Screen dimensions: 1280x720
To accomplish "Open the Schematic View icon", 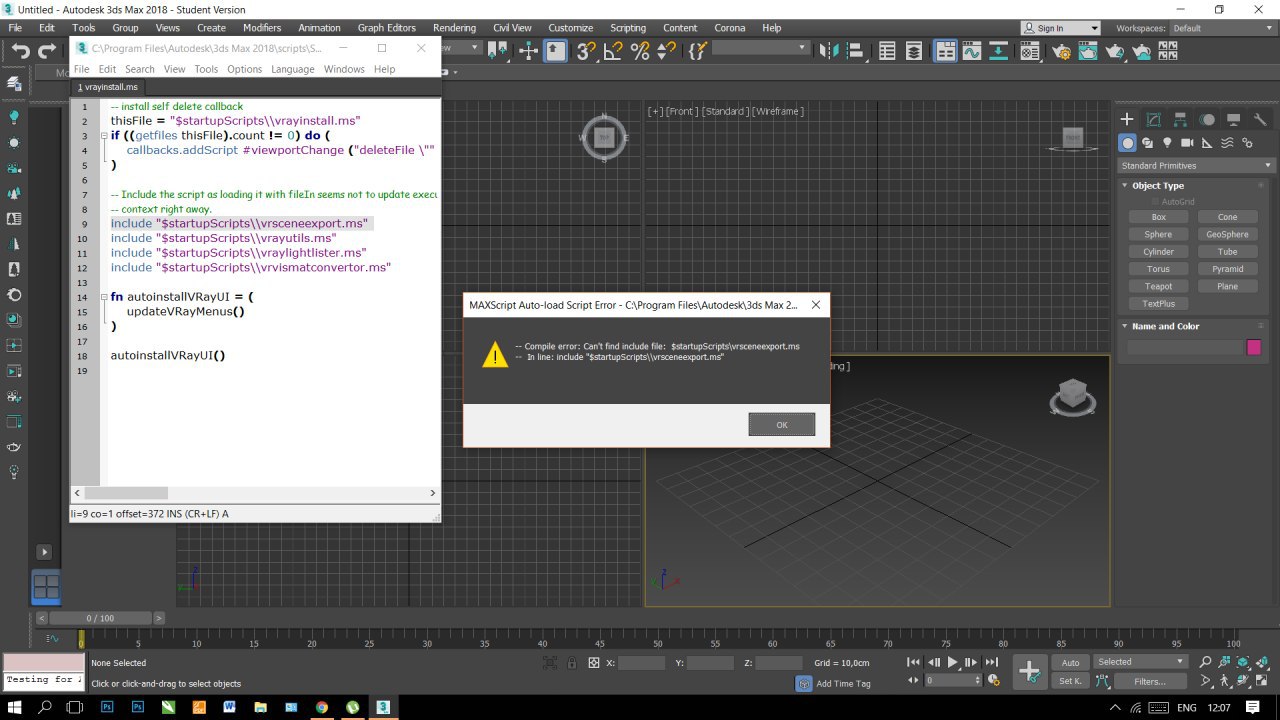I will (x=999, y=50).
